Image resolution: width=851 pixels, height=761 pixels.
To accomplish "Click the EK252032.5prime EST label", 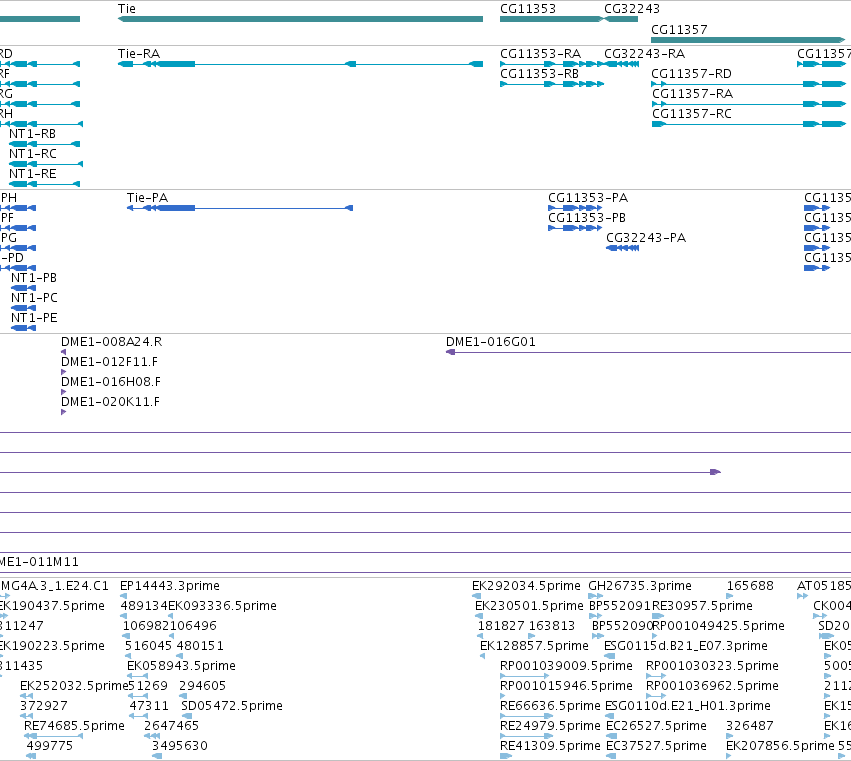I will [x=74, y=686].
